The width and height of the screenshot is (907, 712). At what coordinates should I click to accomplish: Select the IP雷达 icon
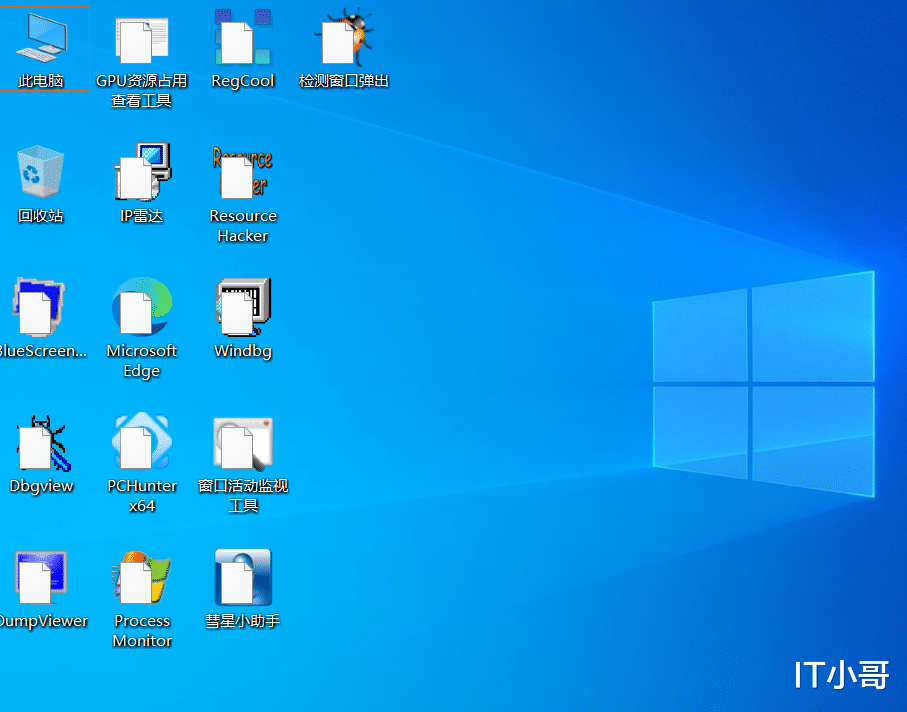(x=141, y=170)
